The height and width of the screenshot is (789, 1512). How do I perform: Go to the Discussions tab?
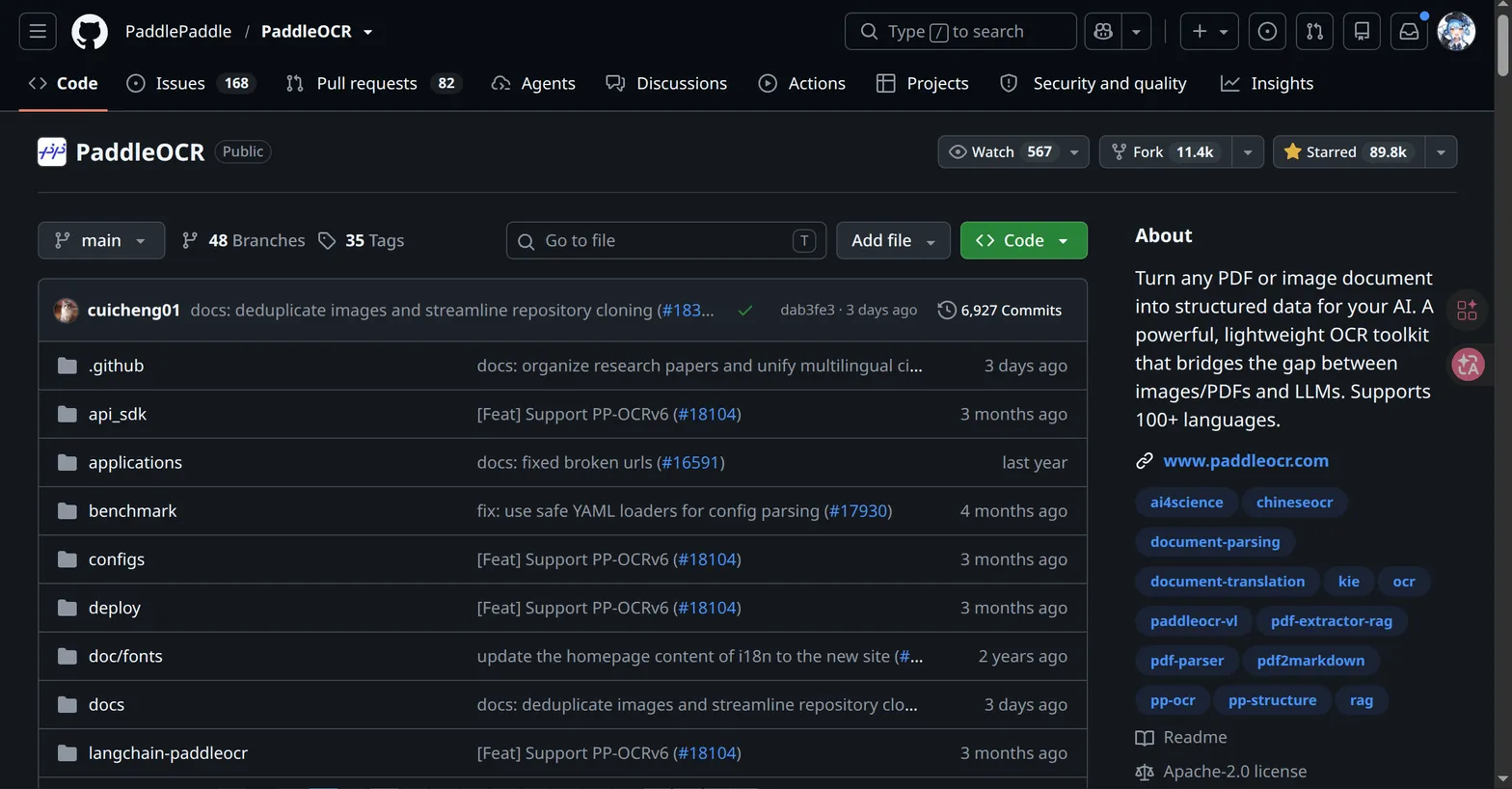click(x=666, y=84)
